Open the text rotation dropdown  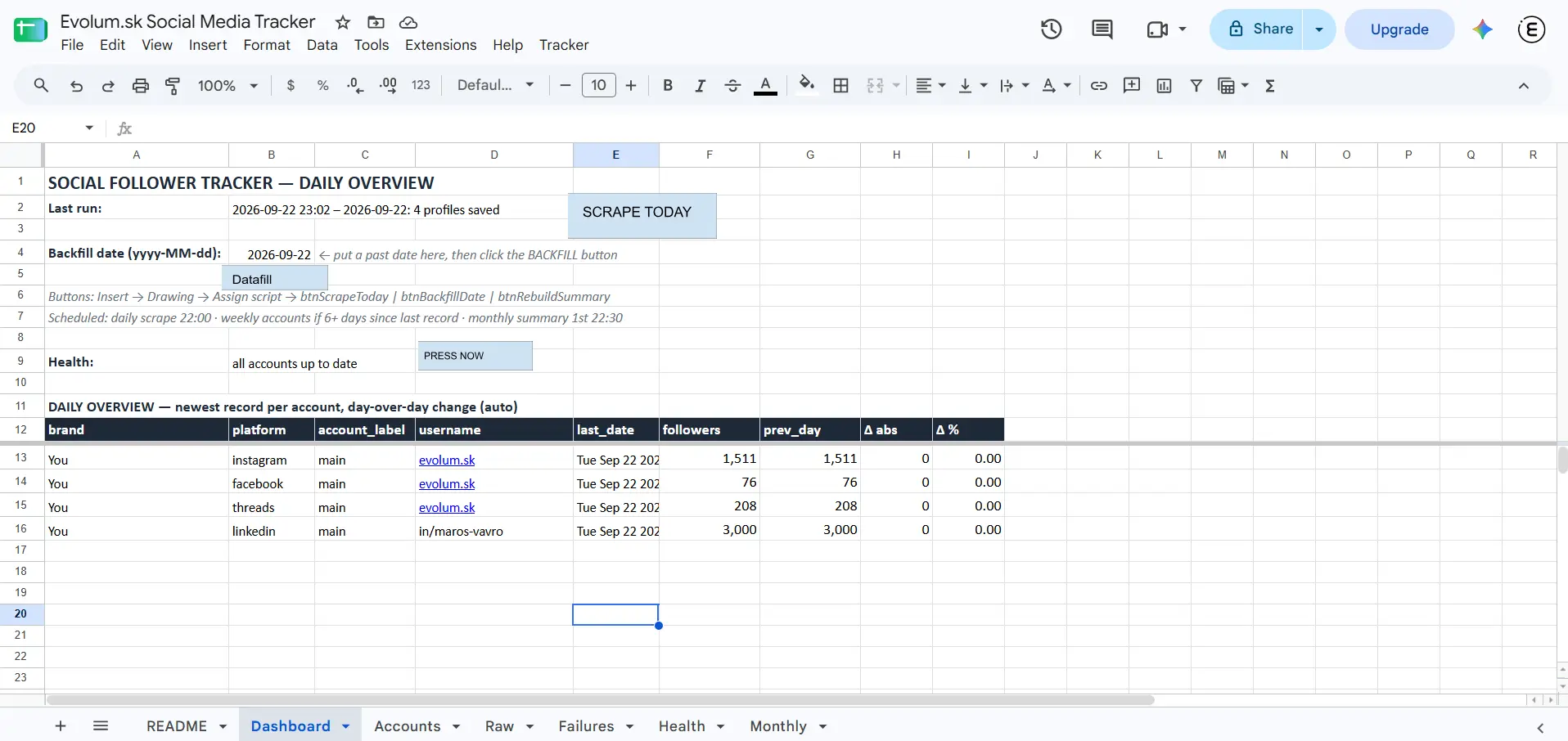[1057, 85]
